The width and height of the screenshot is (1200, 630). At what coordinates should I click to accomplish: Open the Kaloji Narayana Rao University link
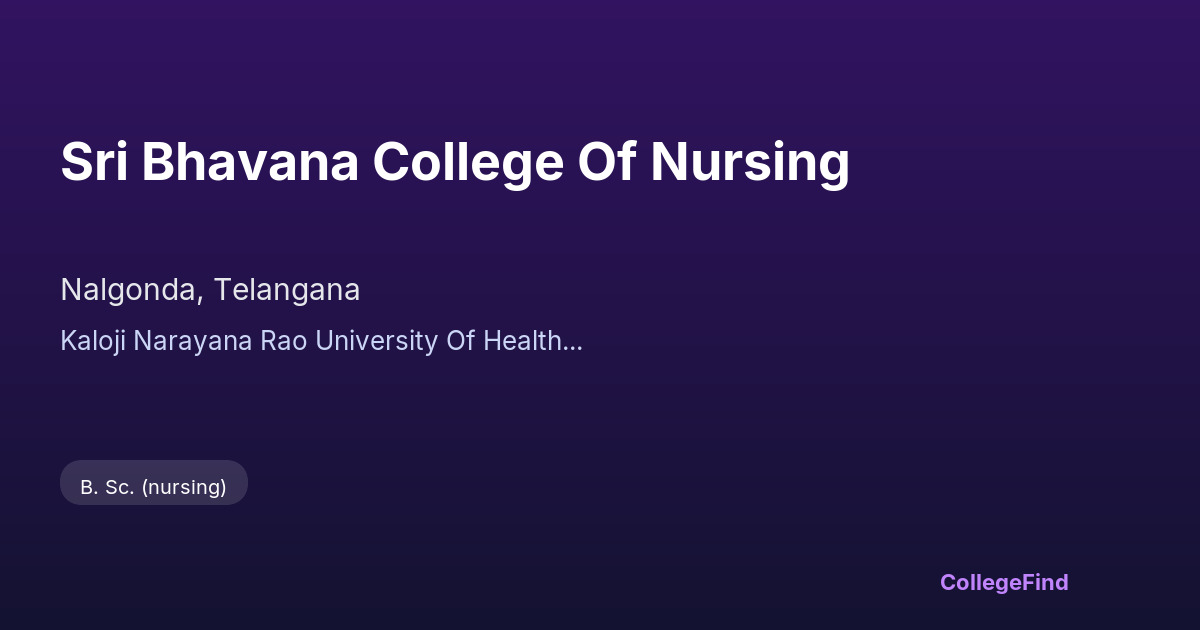[x=310, y=341]
